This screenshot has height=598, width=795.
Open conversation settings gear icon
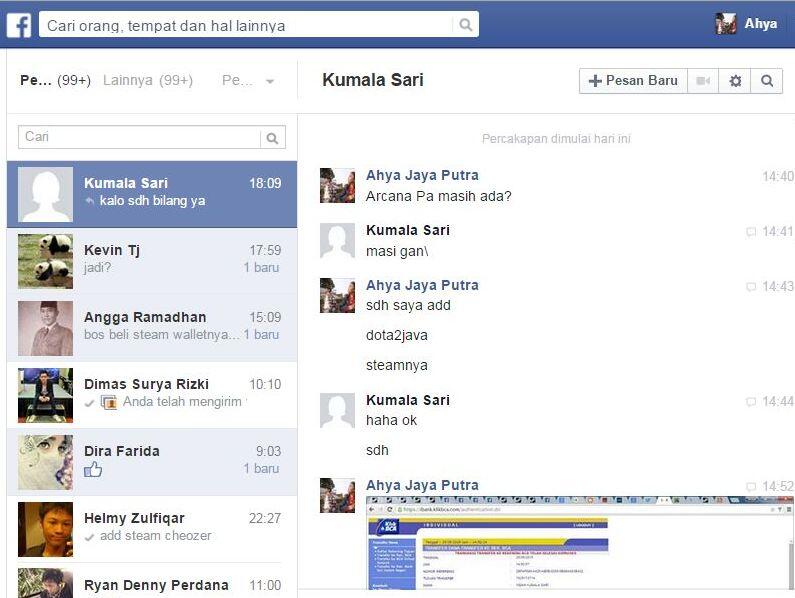coord(735,81)
